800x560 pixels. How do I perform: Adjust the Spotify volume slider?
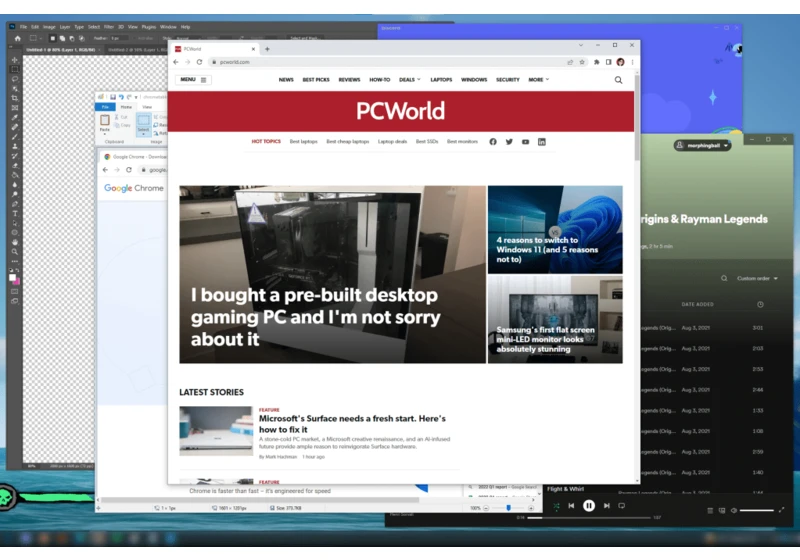click(757, 510)
